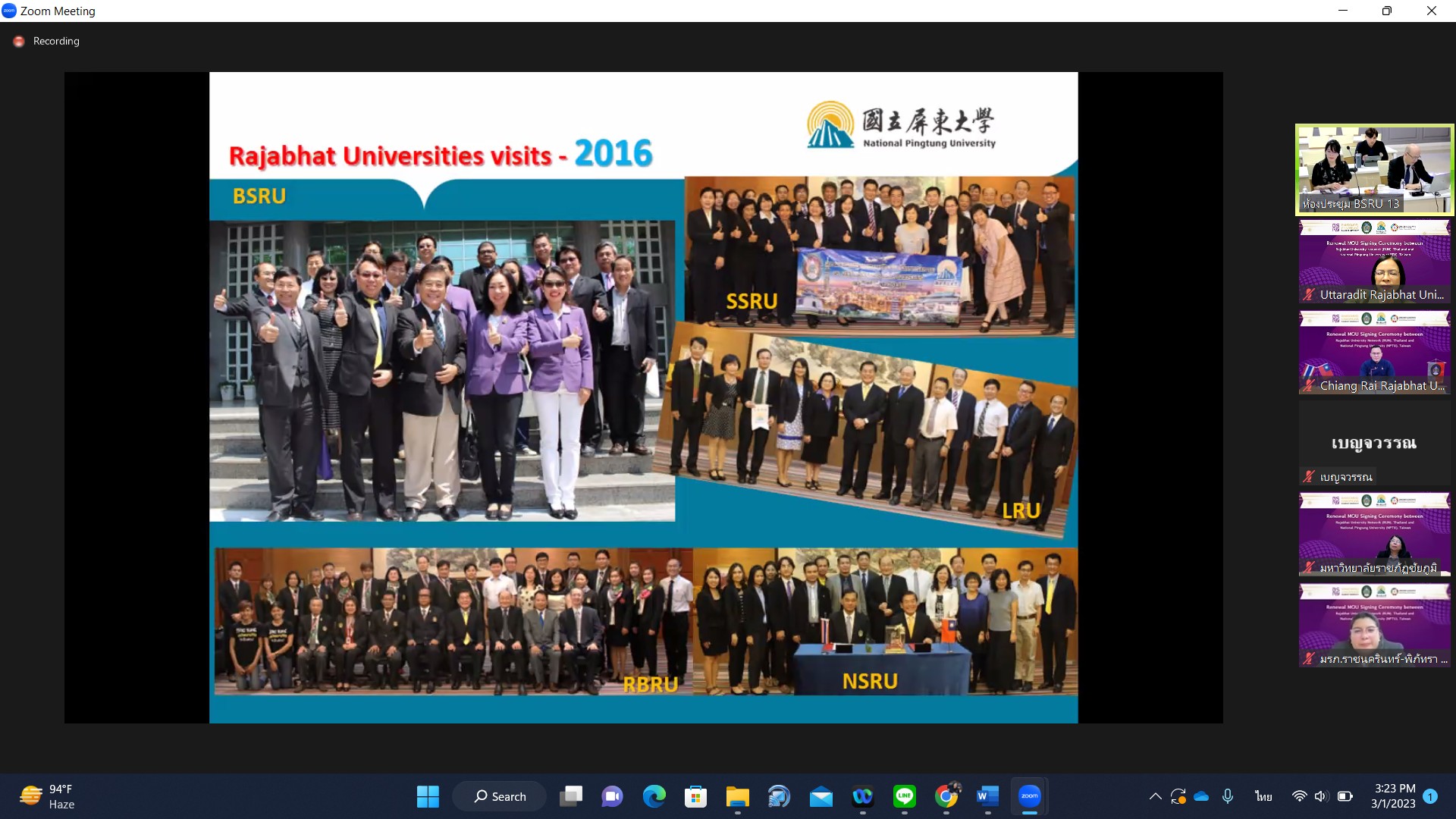The width and height of the screenshot is (1456, 819).
Task: Open the volume speaker control
Action: (x=1320, y=796)
